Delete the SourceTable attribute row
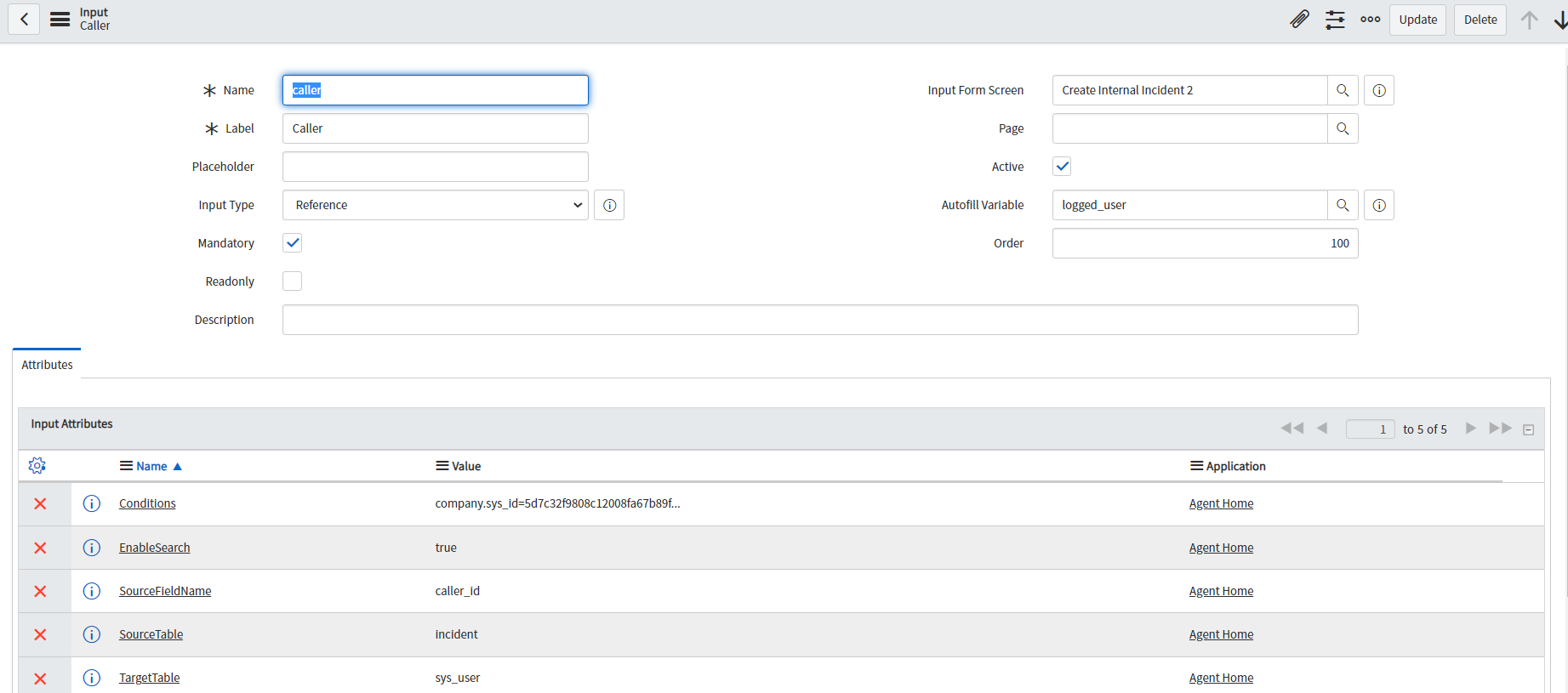This screenshot has width=1568, height=693. click(40, 634)
